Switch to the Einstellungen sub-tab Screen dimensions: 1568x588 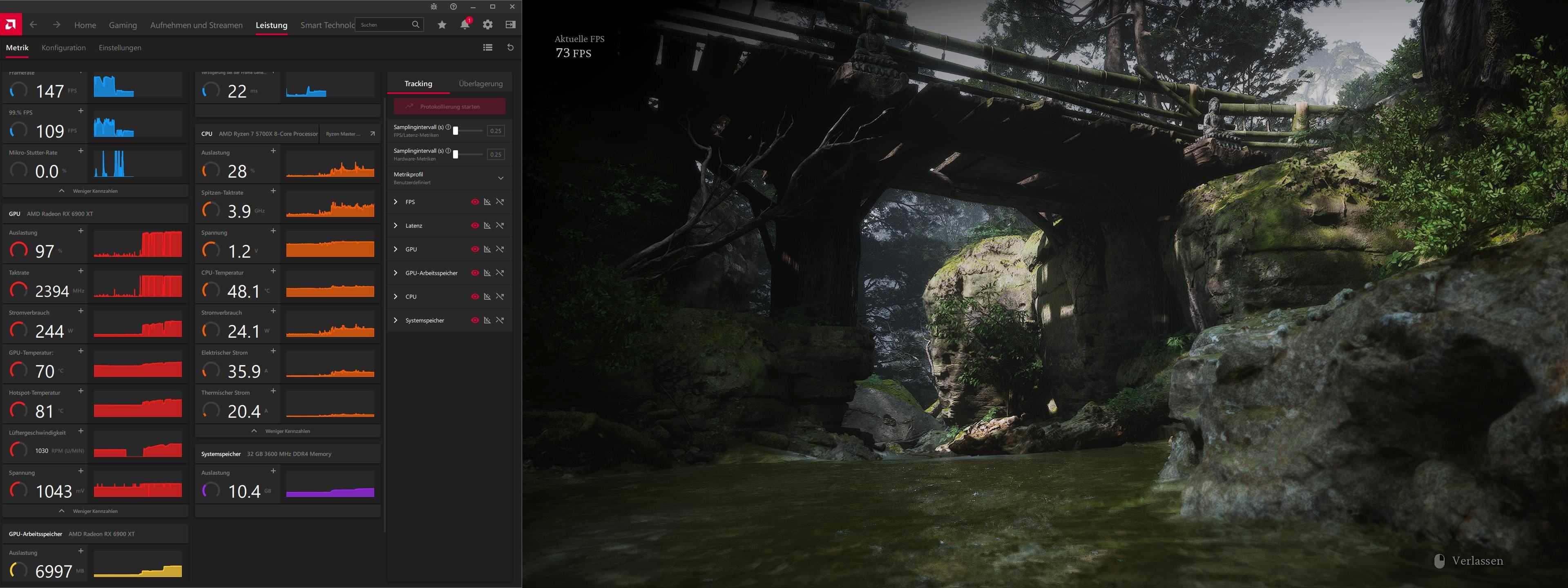[x=120, y=47]
